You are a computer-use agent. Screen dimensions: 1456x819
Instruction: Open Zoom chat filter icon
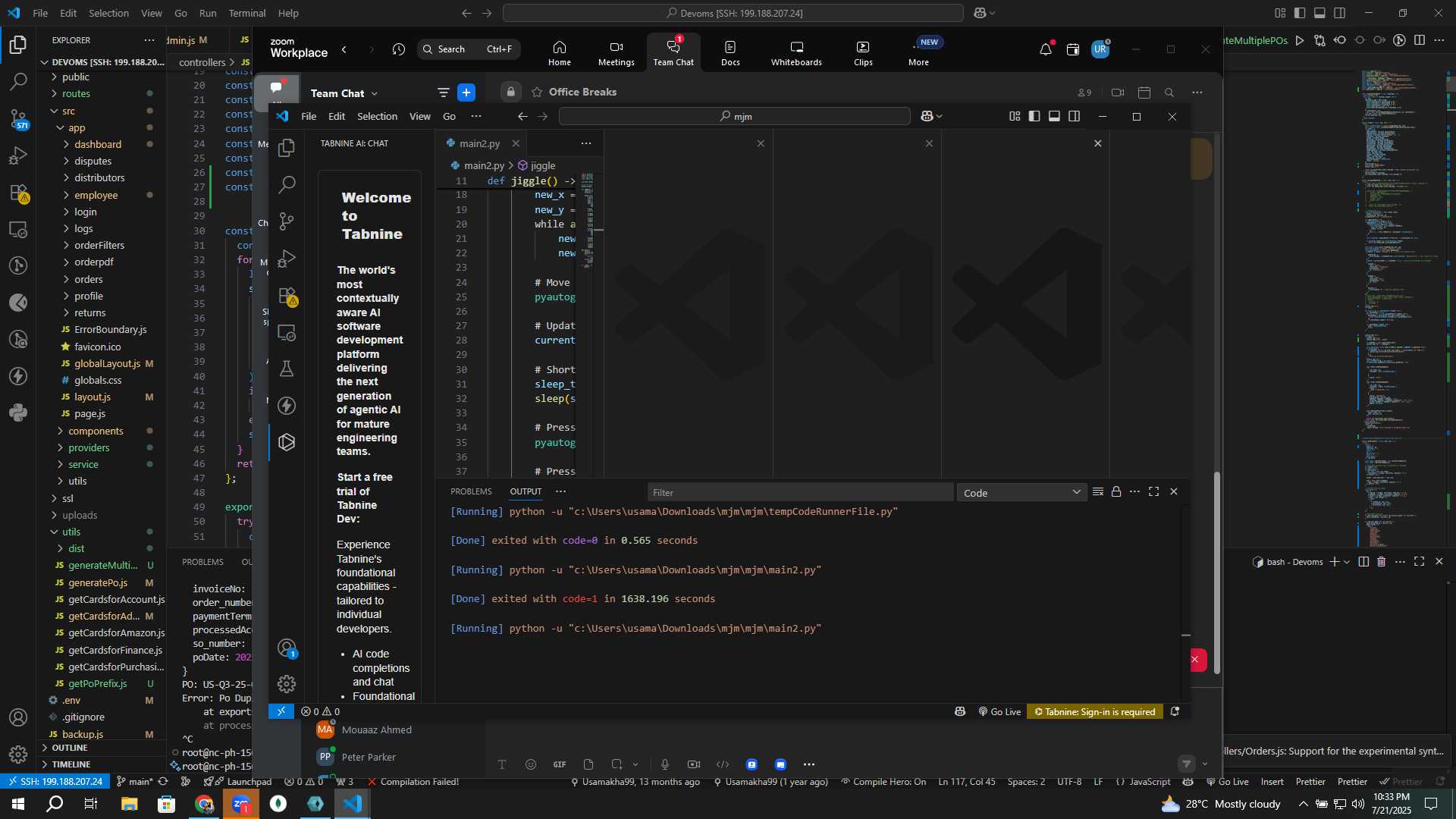tap(444, 93)
